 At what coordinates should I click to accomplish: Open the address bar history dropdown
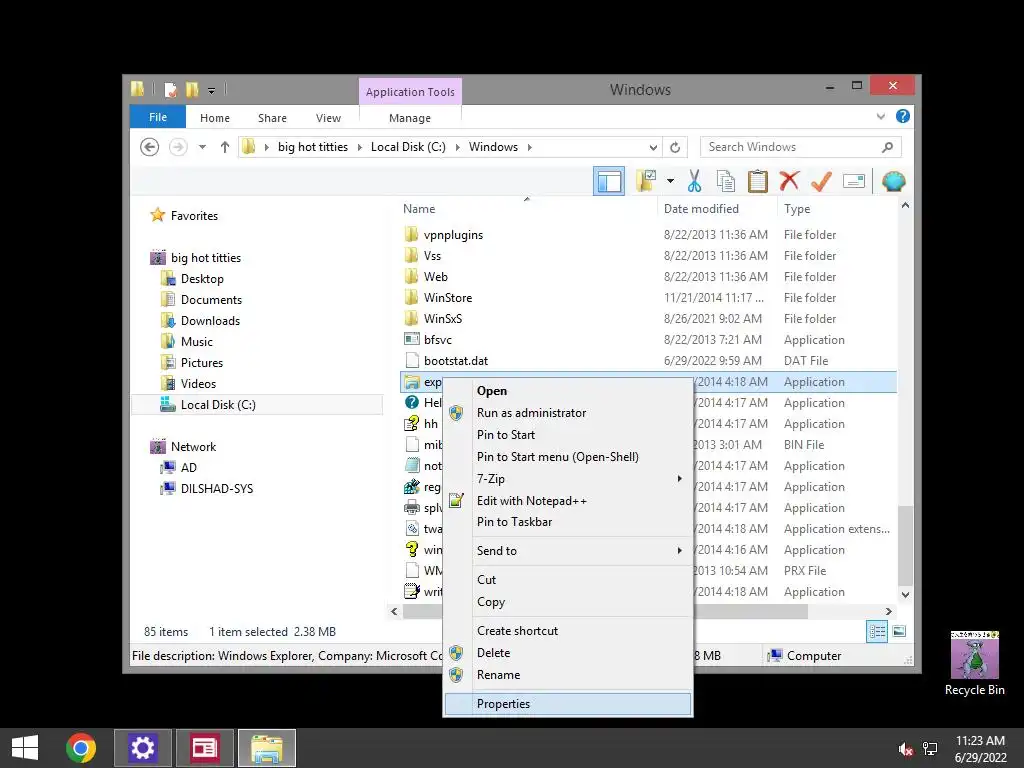click(653, 148)
